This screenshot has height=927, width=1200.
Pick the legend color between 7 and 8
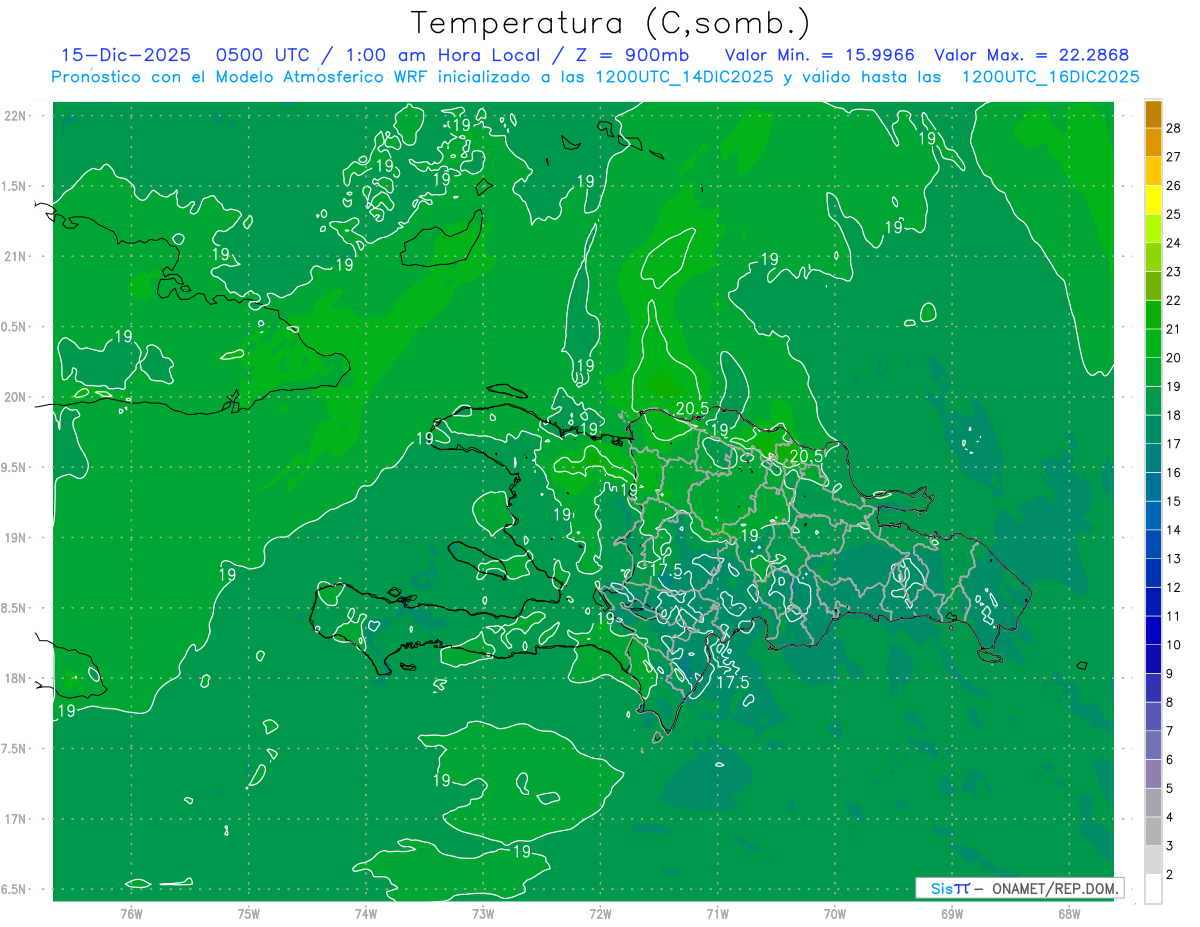pos(1153,717)
